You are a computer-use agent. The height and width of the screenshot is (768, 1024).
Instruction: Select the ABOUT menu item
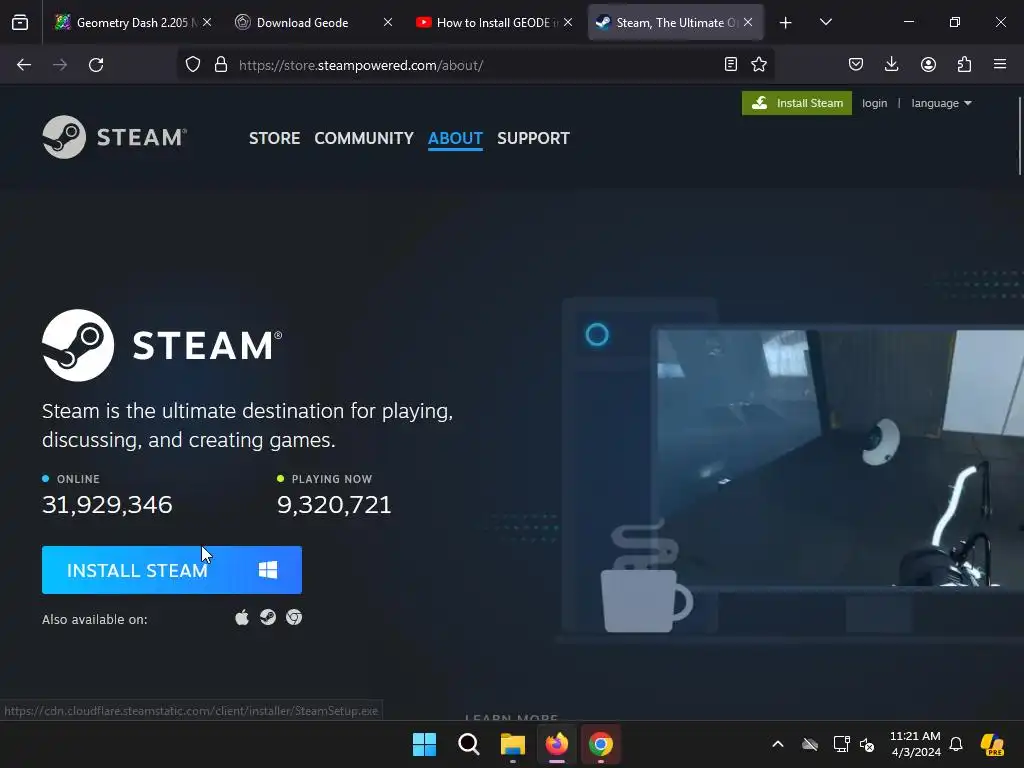pos(455,138)
